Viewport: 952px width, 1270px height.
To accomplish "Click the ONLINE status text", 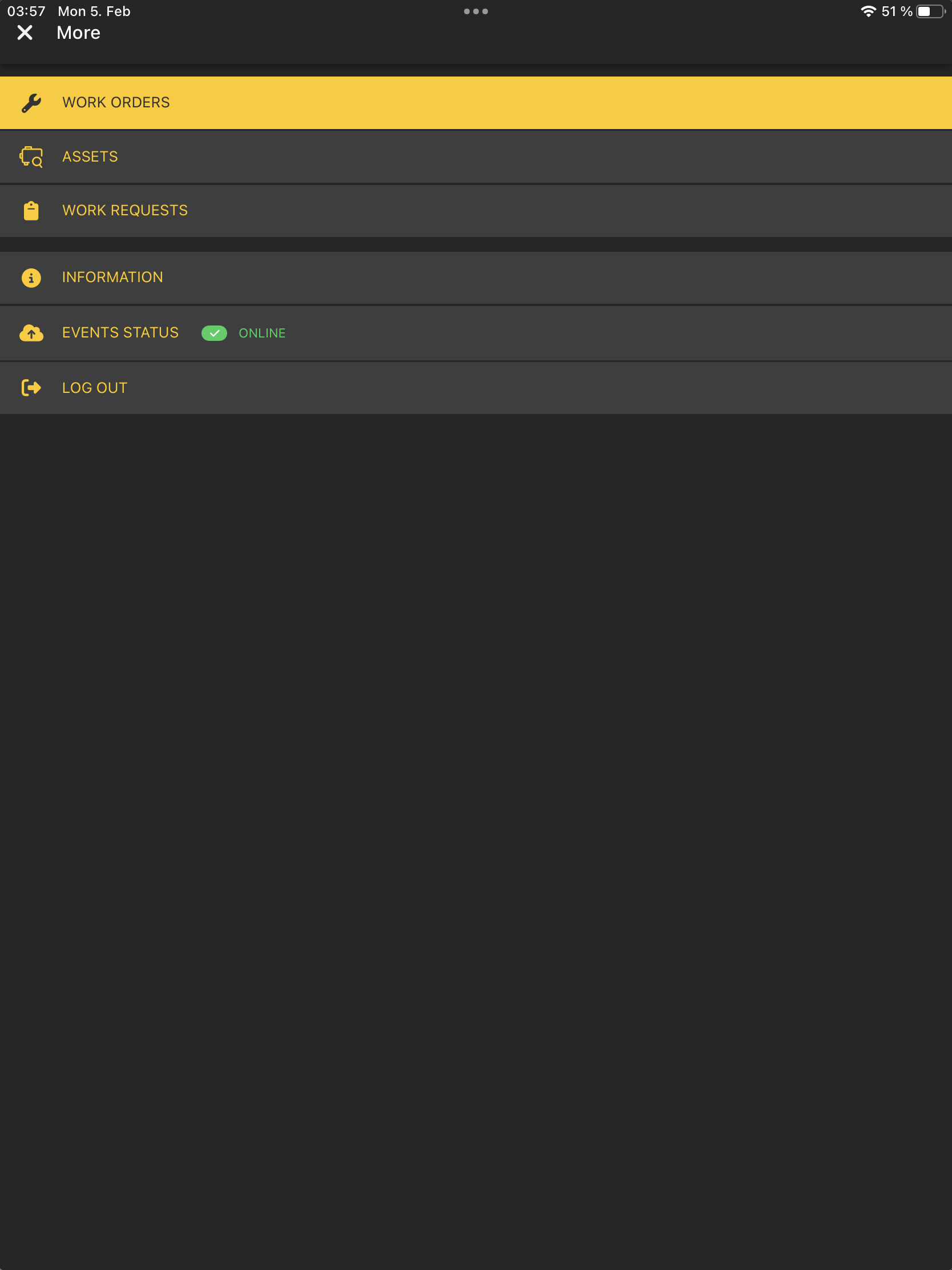I will [262, 333].
